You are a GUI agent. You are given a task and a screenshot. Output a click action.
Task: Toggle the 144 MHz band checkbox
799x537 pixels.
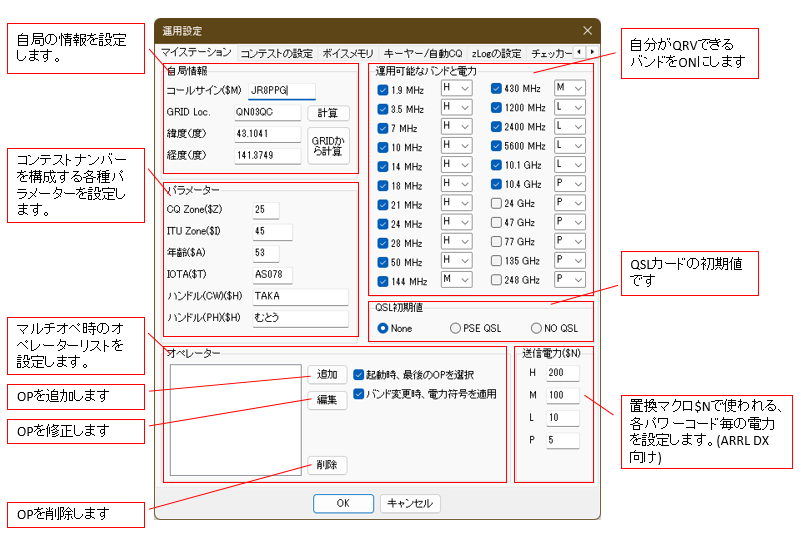(x=383, y=281)
